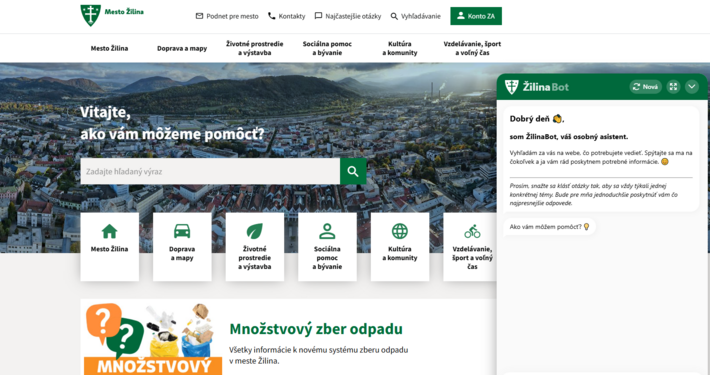710x375 pixels.
Task: Collapse the ŽilinaBot chat panel
Action: [x=692, y=87]
